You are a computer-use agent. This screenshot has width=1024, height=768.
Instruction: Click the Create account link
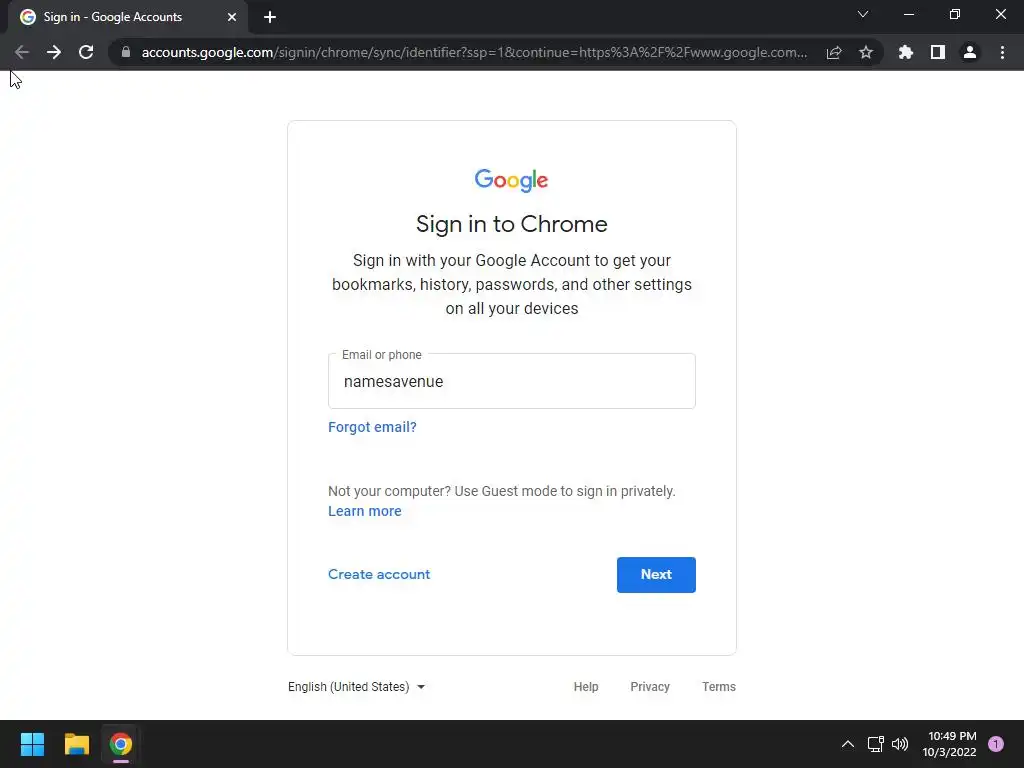coord(379,574)
